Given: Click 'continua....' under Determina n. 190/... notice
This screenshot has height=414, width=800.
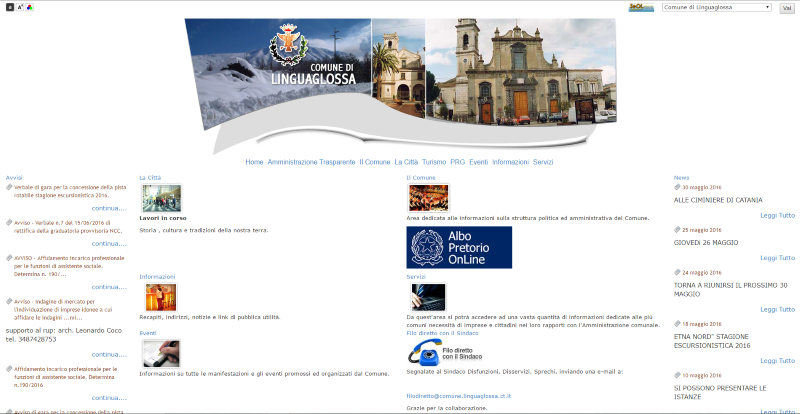Looking at the screenshot, I should [x=109, y=287].
